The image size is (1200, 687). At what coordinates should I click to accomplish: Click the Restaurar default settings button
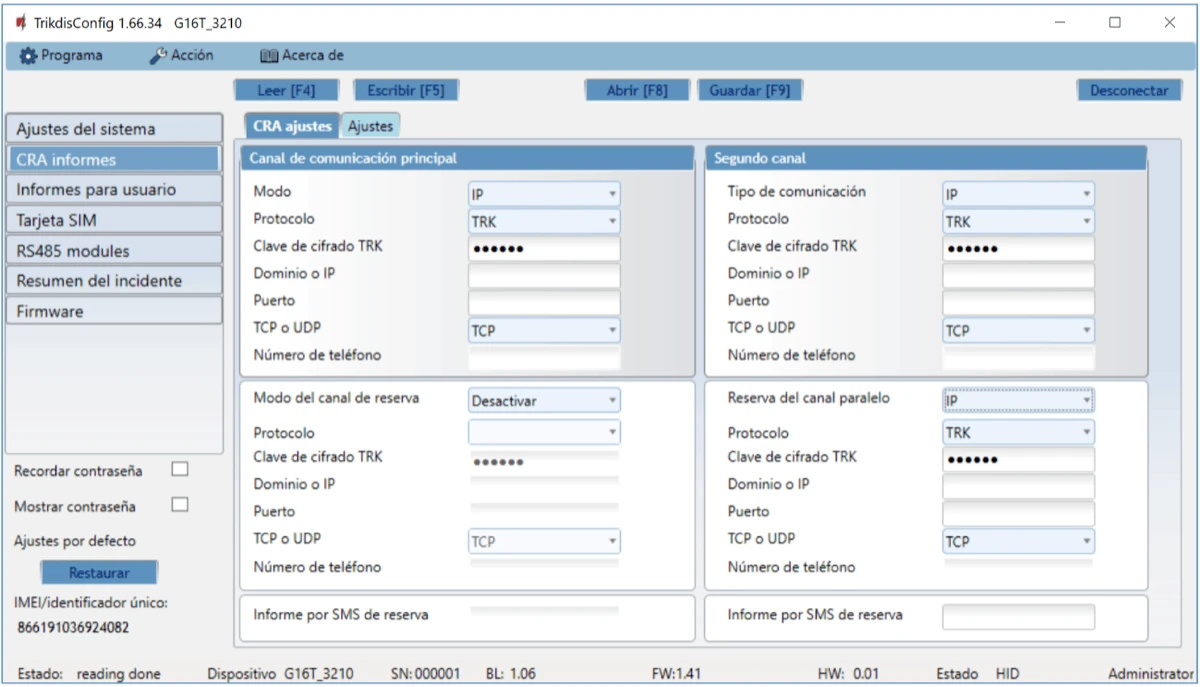99,573
